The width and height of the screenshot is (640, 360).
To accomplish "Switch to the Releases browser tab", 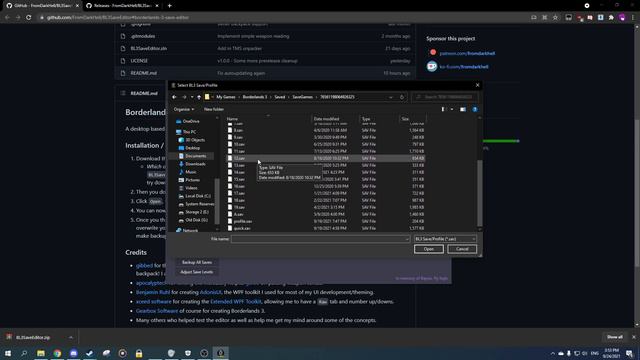I will [122, 6].
